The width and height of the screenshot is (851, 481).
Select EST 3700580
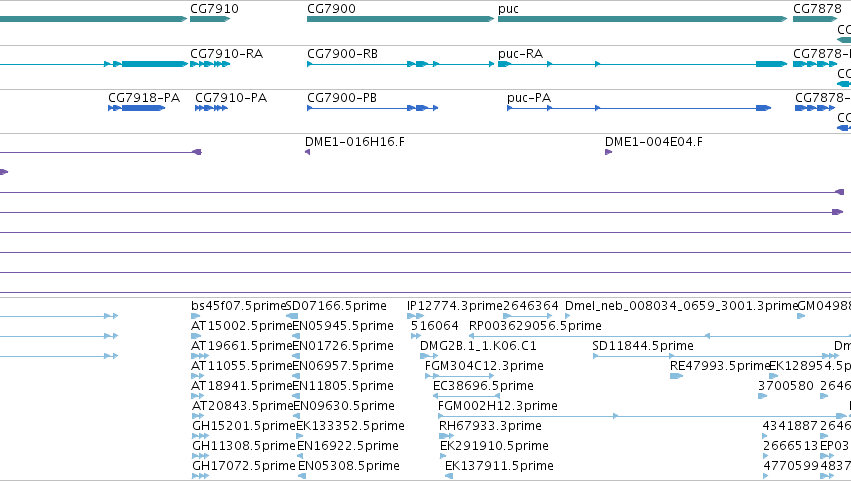tap(786, 386)
